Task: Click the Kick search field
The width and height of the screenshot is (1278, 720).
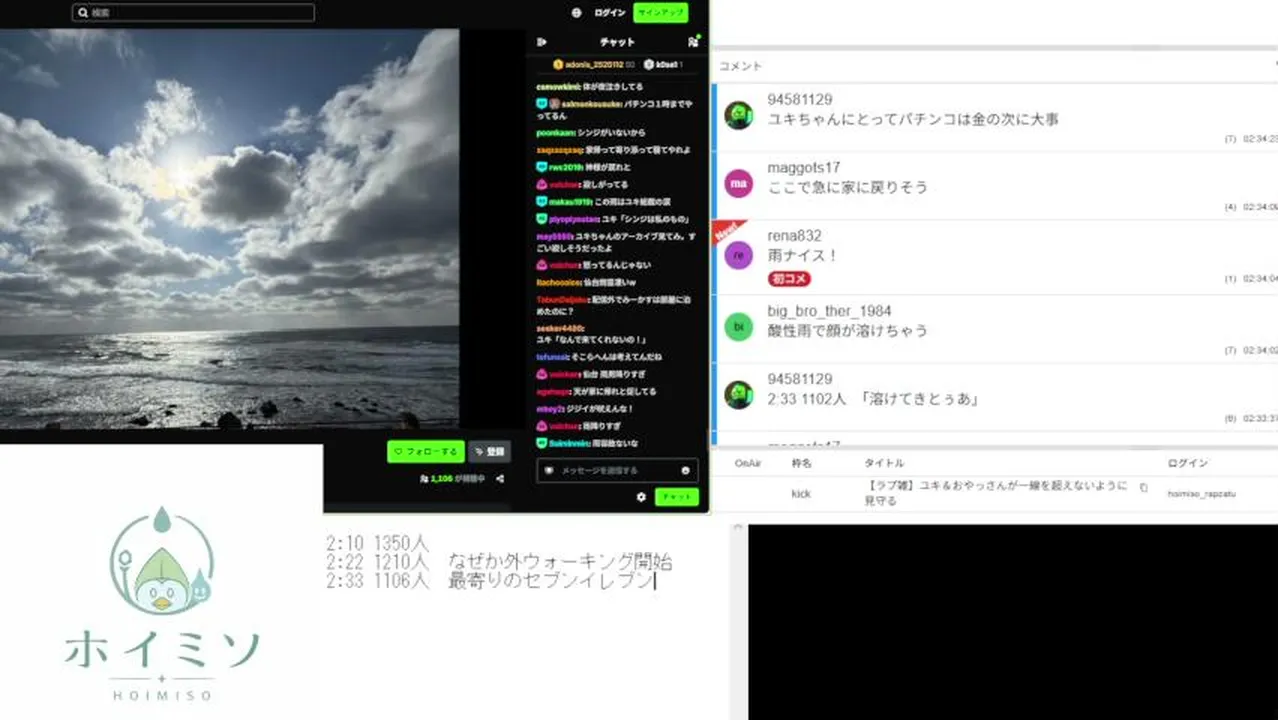Action: [193, 13]
